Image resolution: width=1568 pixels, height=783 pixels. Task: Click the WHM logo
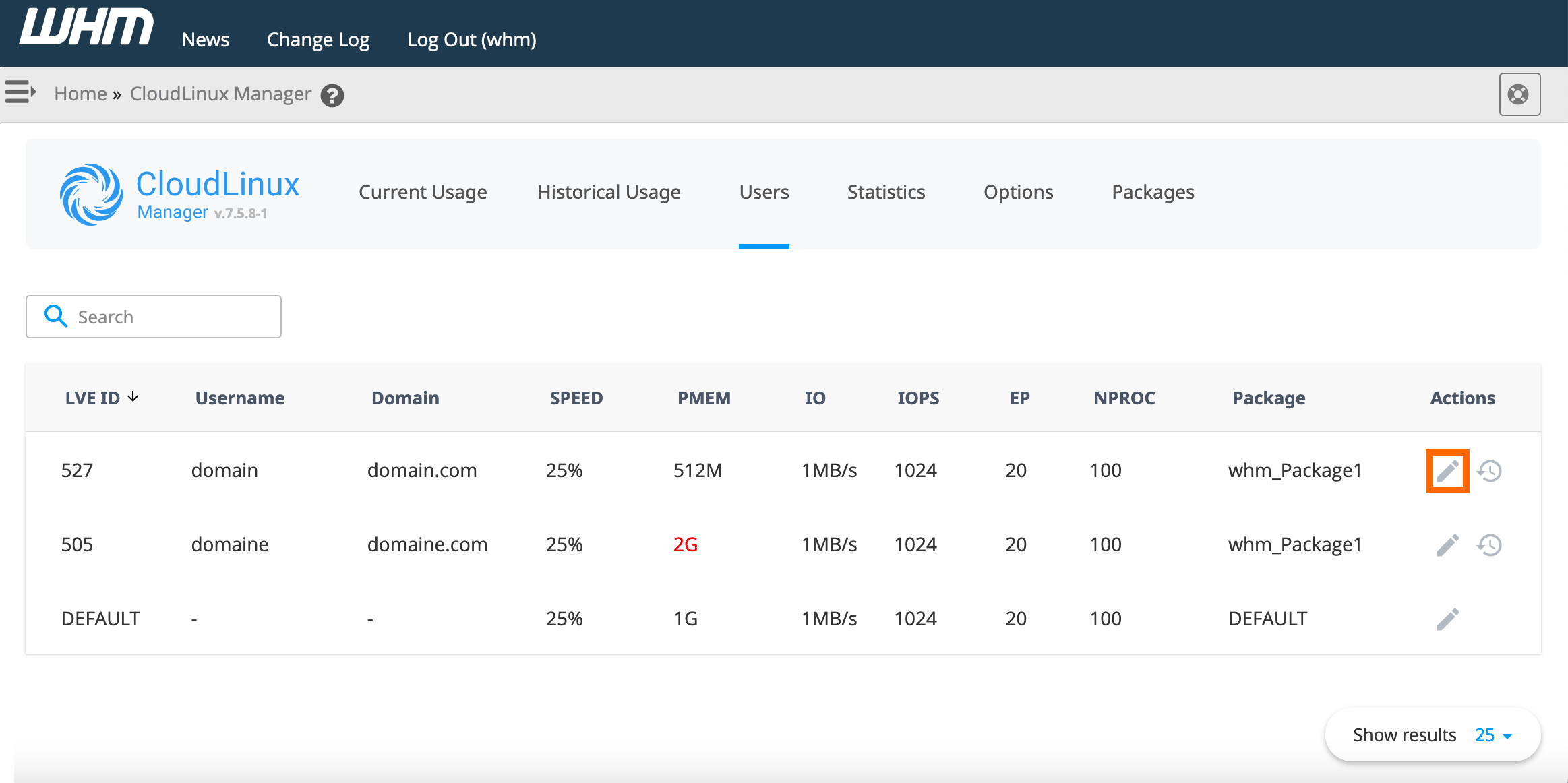click(x=86, y=28)
